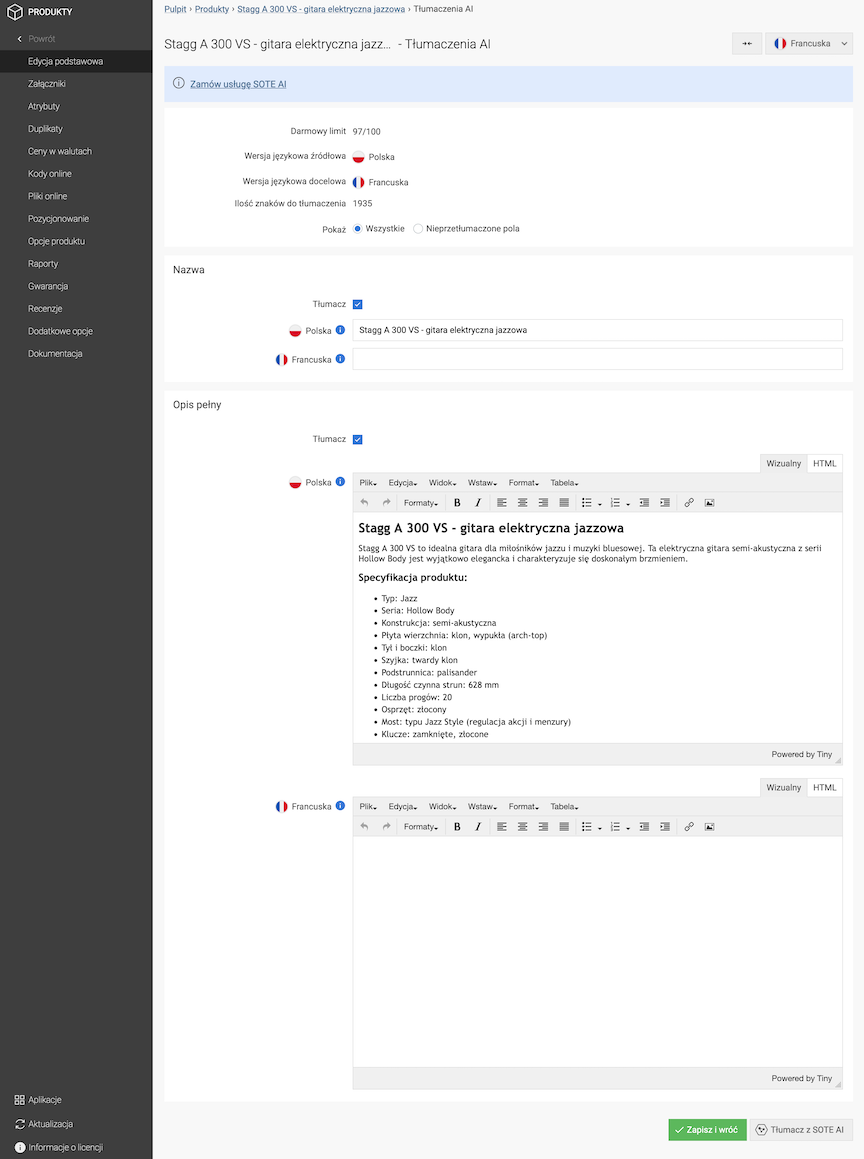
Task: Open Format menu in Francuska editor
Action: pyautogui.click(x=523, y=806)
